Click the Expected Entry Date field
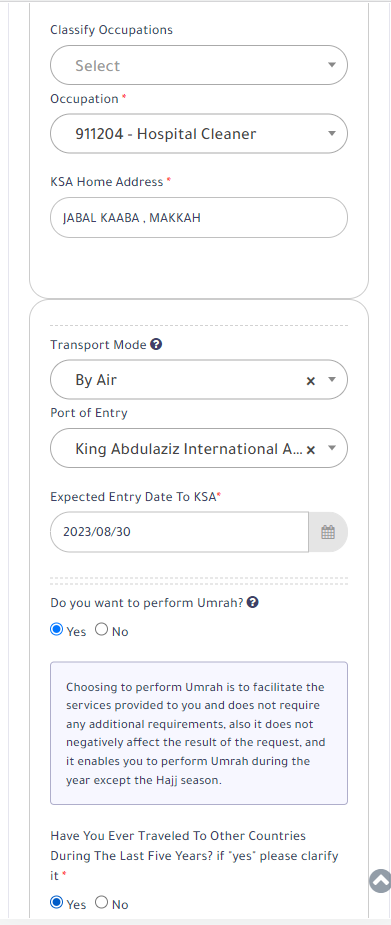The image size is (391, 925). point(179,532)
